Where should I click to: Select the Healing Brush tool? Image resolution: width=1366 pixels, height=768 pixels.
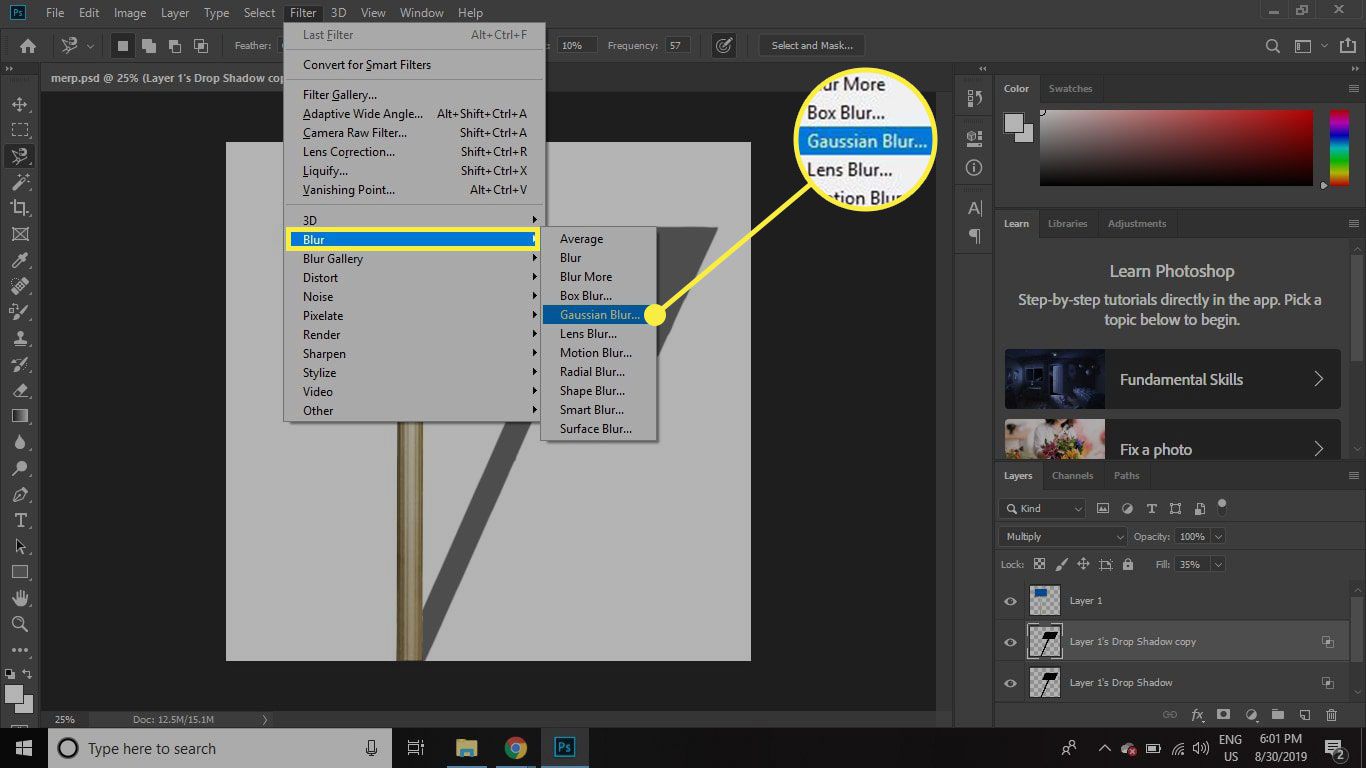point(19,286)
